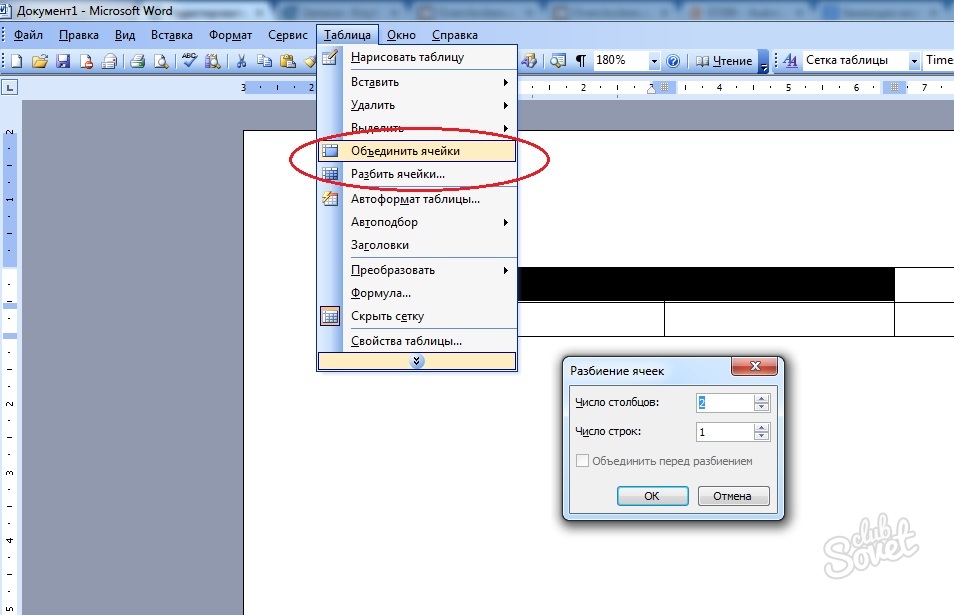
Task: Tick 'Объединить перед разбиением' checkbox
Action: tap(582, 461)
